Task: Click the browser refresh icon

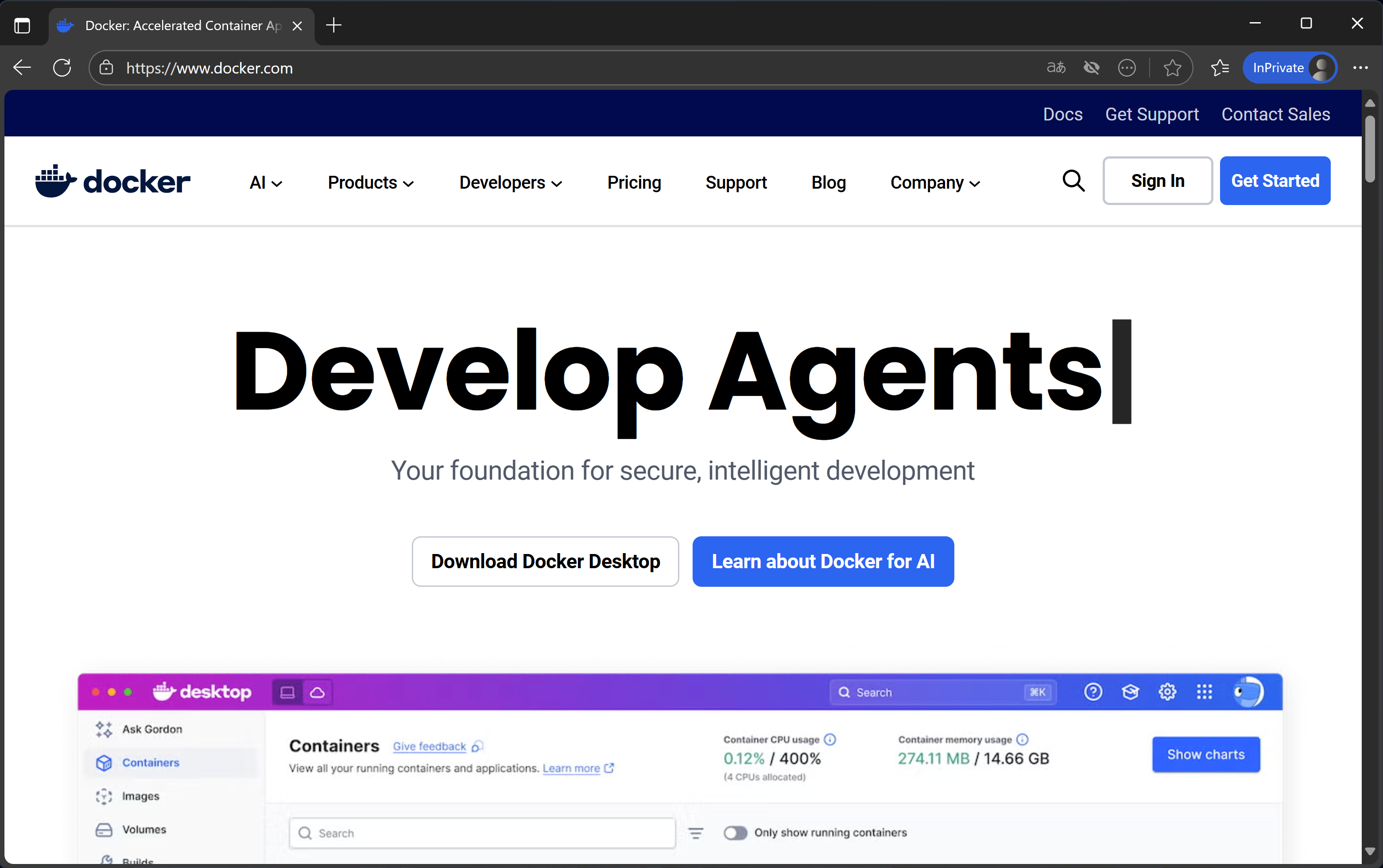Action: point(62,68)
